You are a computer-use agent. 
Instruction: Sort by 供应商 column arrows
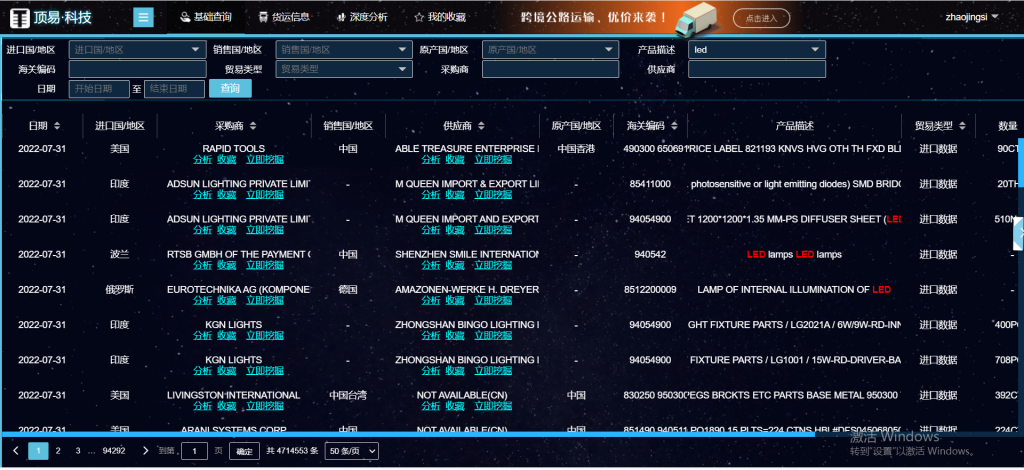(x=480, y=126)
